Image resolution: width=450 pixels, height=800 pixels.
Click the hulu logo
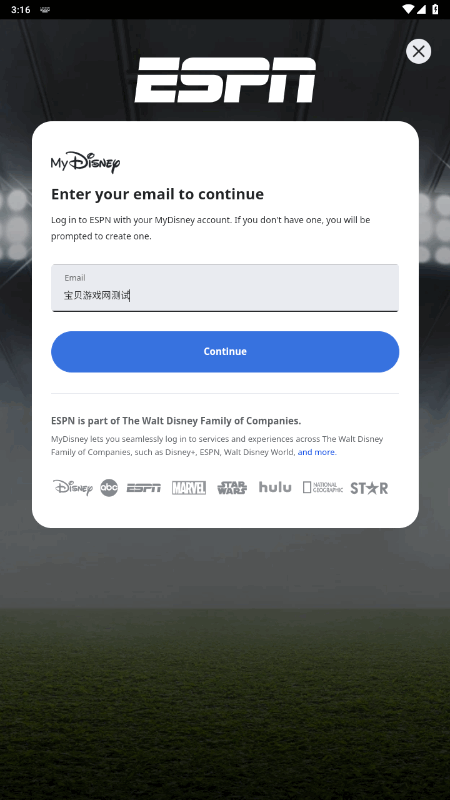[x=275, y=487]
